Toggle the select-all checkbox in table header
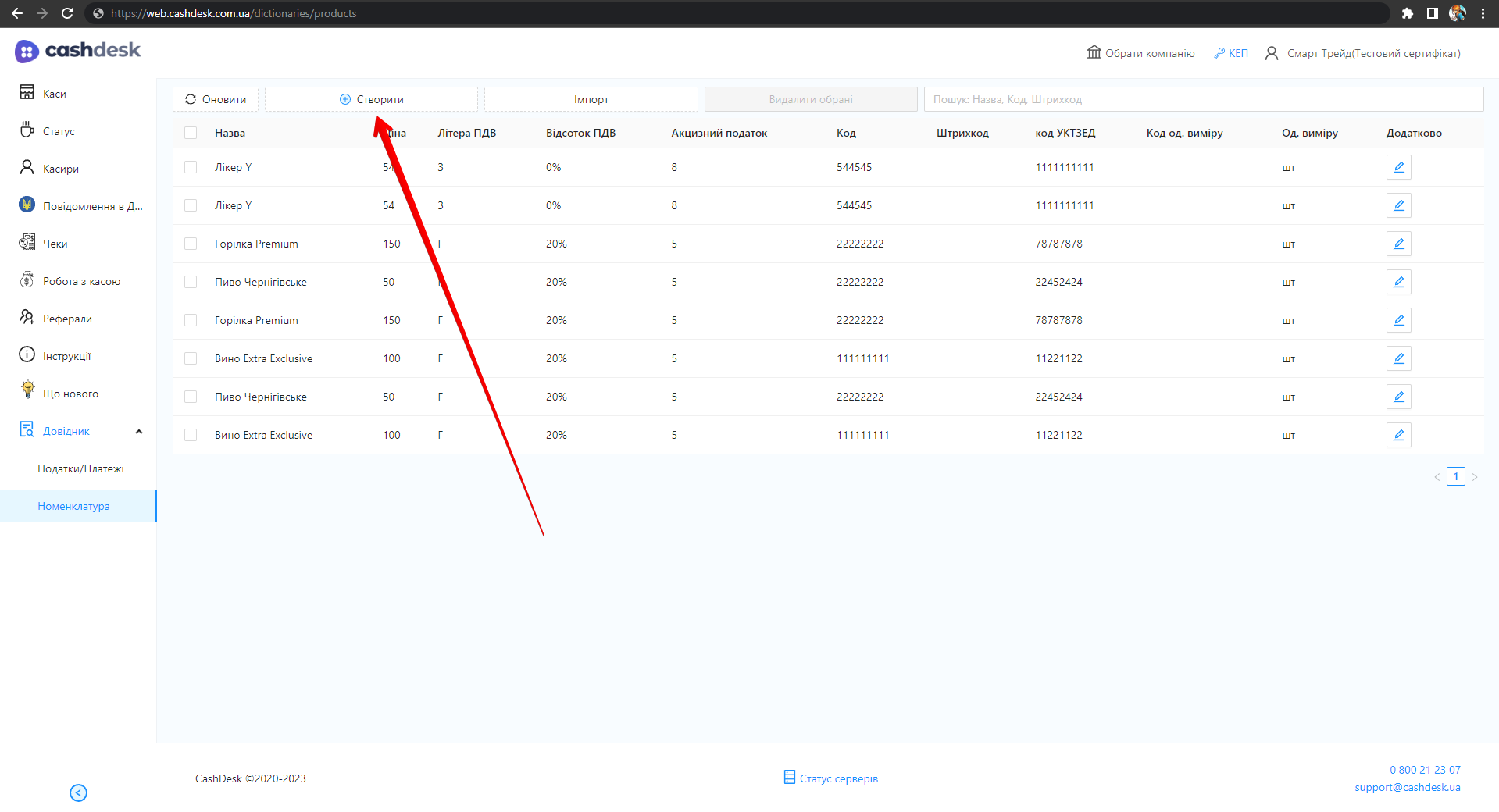This screenshot has width=1499, height=812. pyautogui.click(x=191, y=133)
